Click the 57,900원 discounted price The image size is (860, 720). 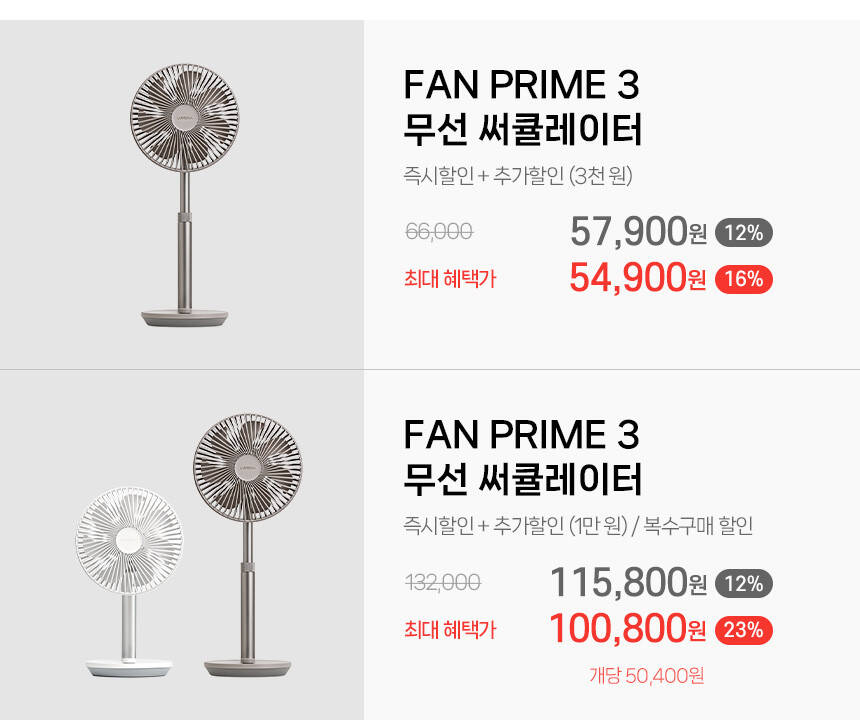click(638, 233)
